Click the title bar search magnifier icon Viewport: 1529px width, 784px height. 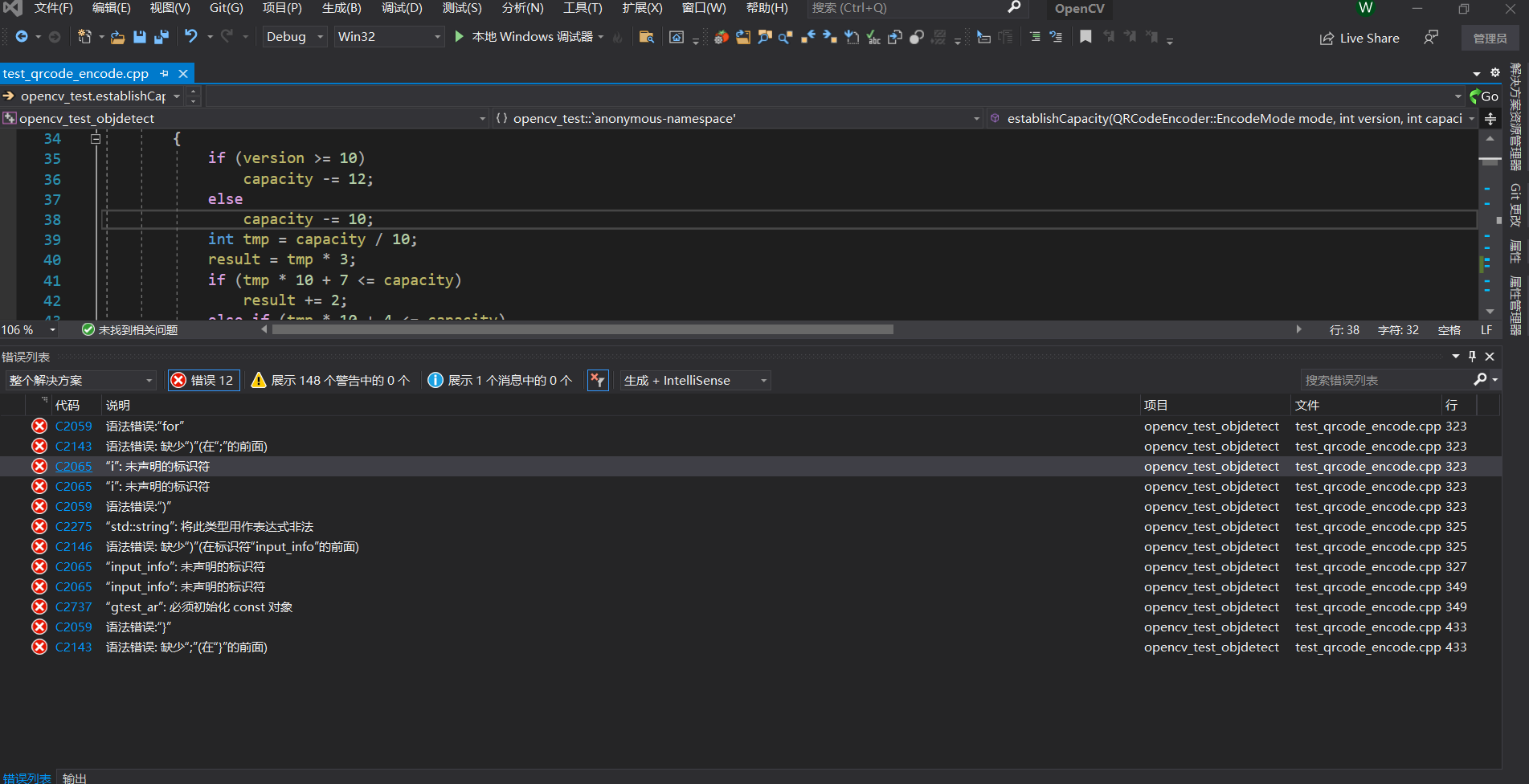point(1014,7)
